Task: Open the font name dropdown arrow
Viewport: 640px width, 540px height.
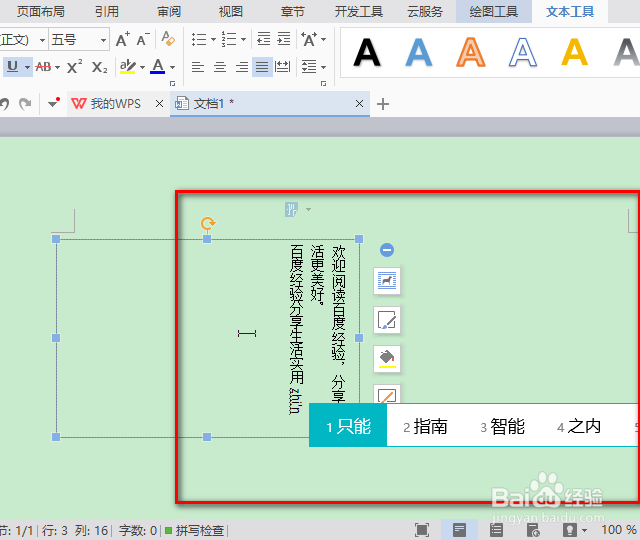Action: pos(42,40)
